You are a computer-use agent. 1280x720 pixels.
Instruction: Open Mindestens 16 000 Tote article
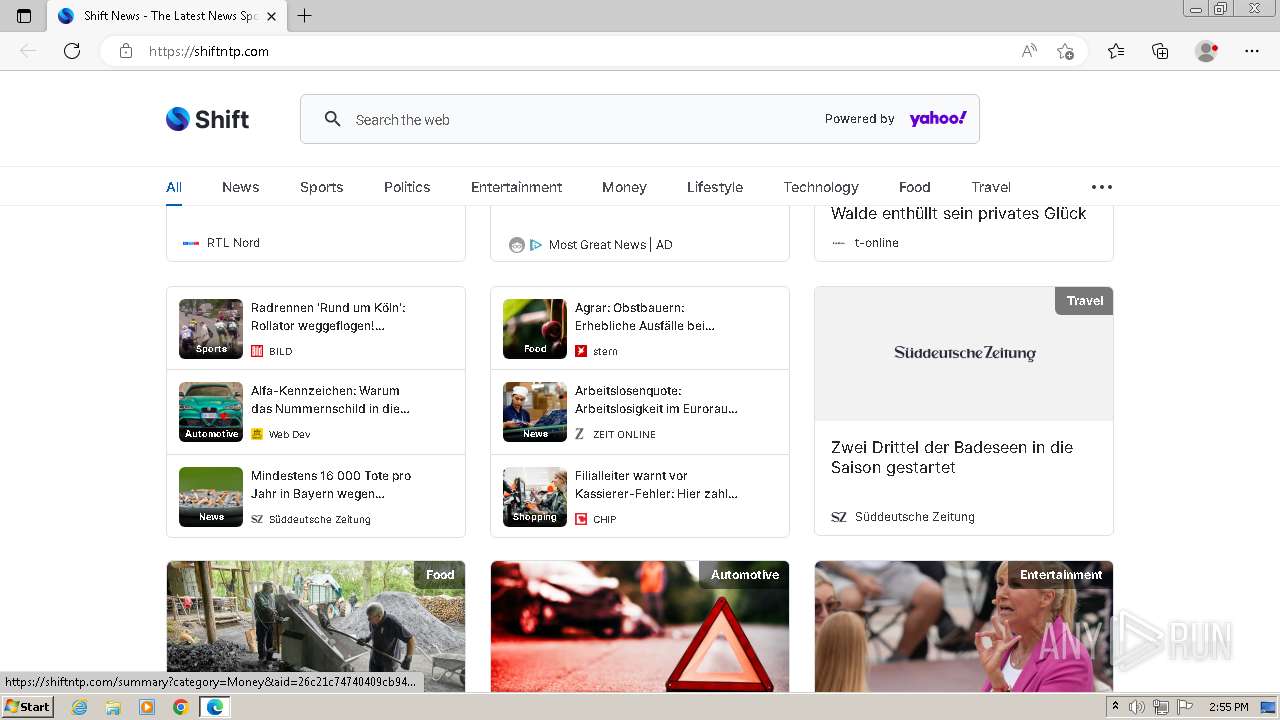click(x=331, y=485)
